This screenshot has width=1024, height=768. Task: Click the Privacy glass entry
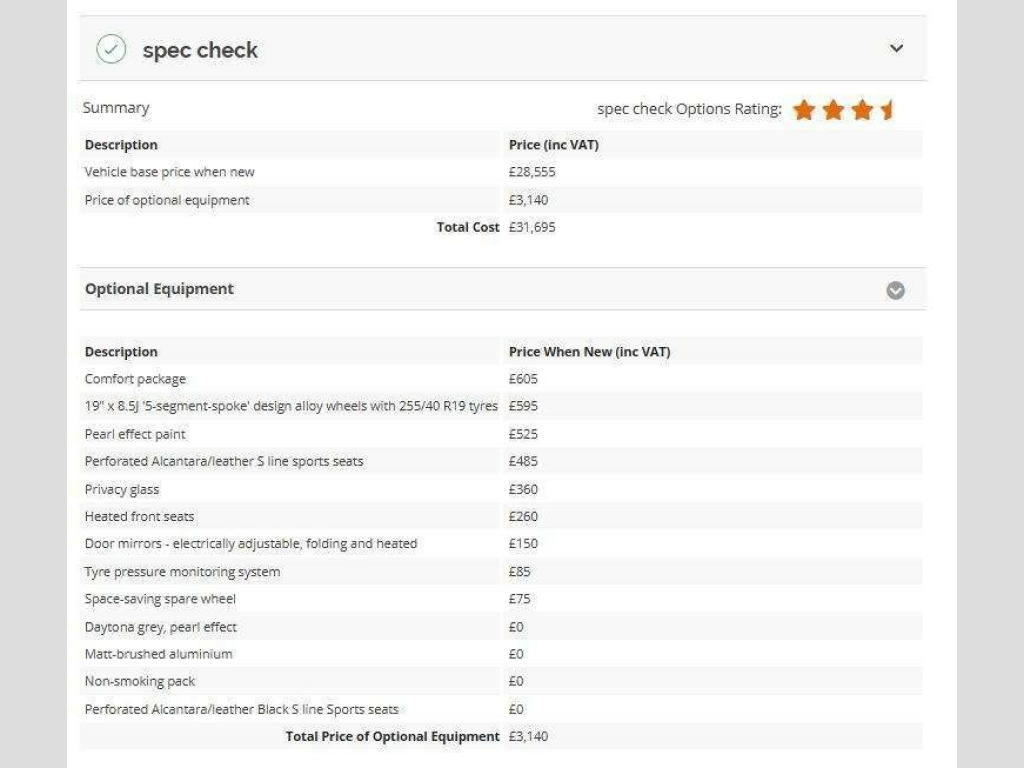(x=122, y=489)
